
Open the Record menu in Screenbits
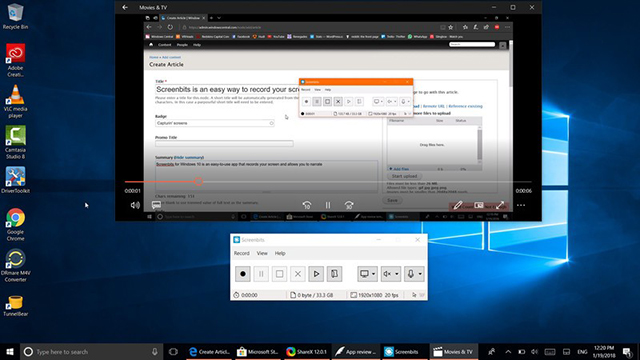pyautogui.click(x=242, y=253)
